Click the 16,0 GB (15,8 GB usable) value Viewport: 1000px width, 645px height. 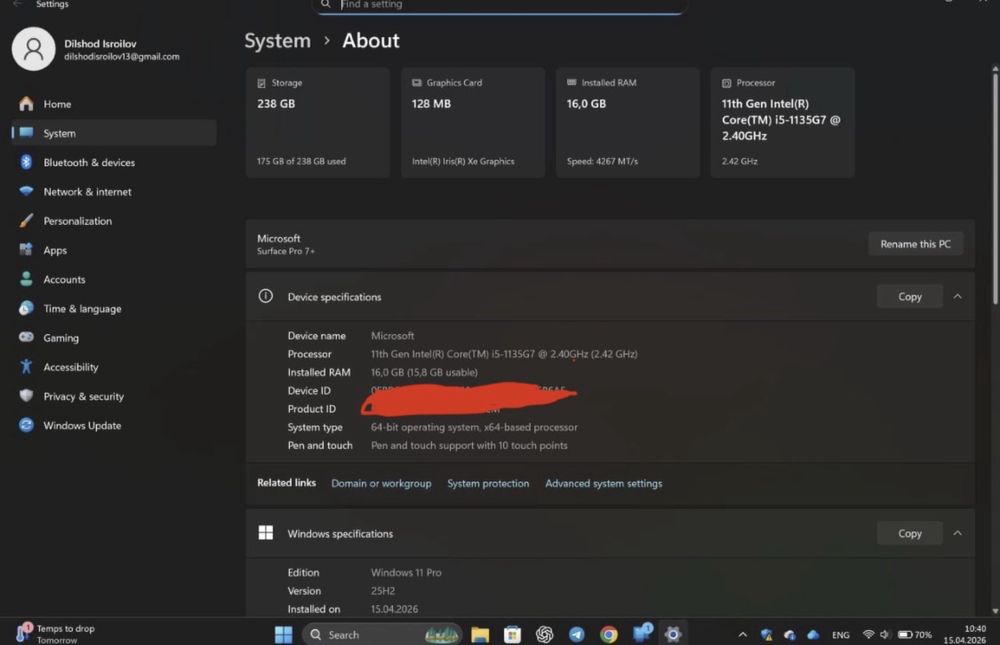pos(424,373)
